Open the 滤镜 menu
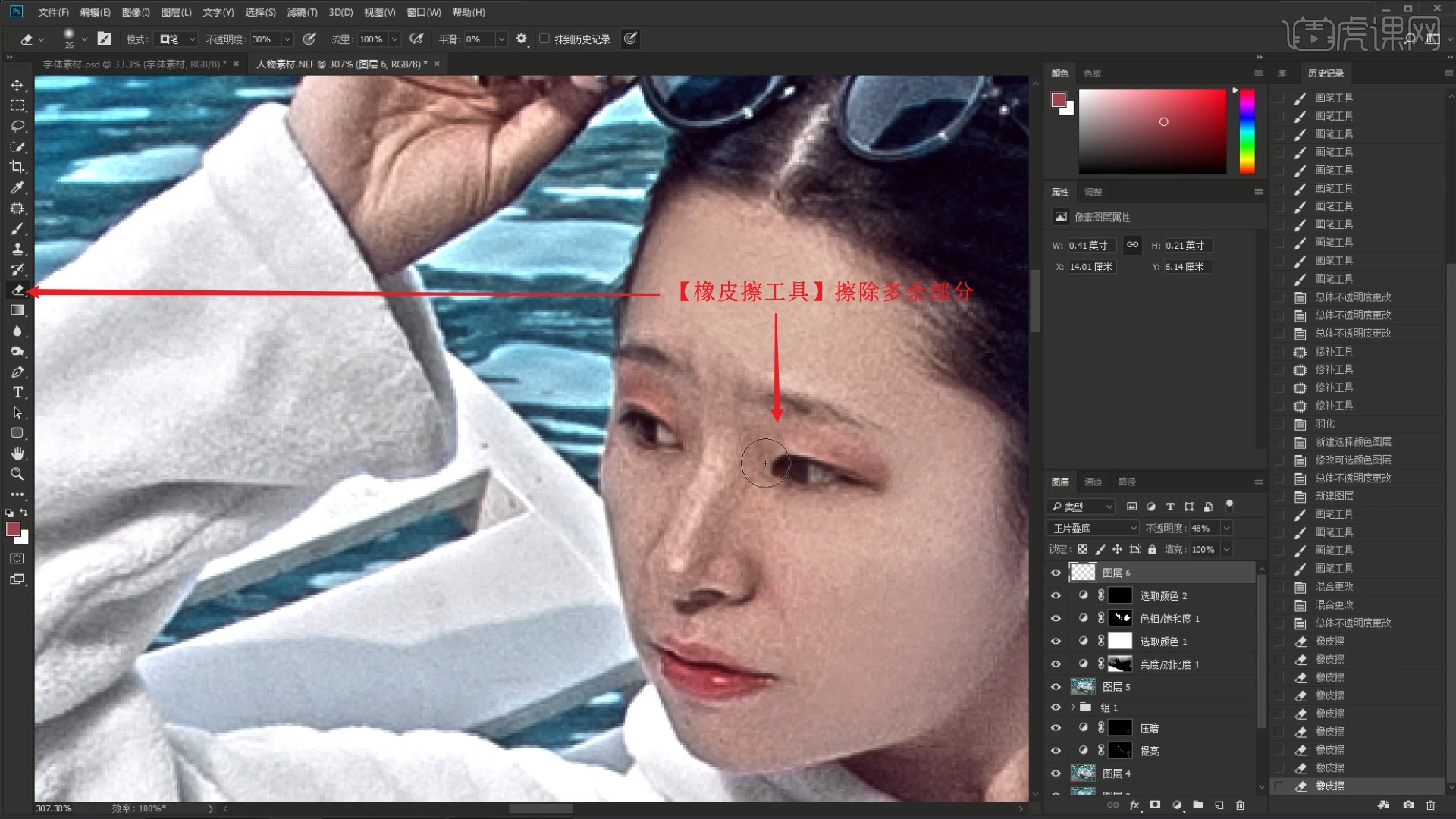1456x819 pixels. (302, 12)
